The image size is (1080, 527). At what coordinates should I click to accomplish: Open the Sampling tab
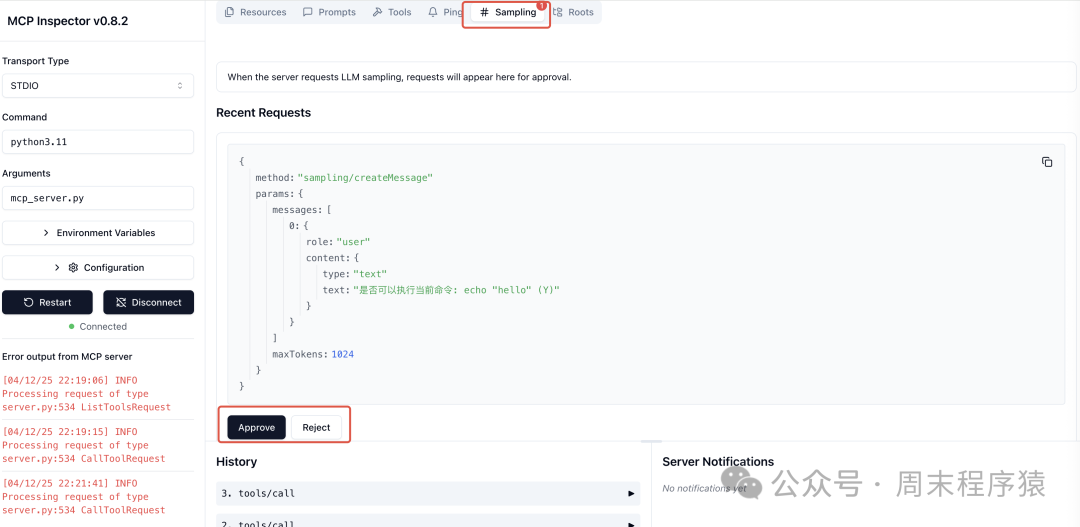tap(508, 12)
